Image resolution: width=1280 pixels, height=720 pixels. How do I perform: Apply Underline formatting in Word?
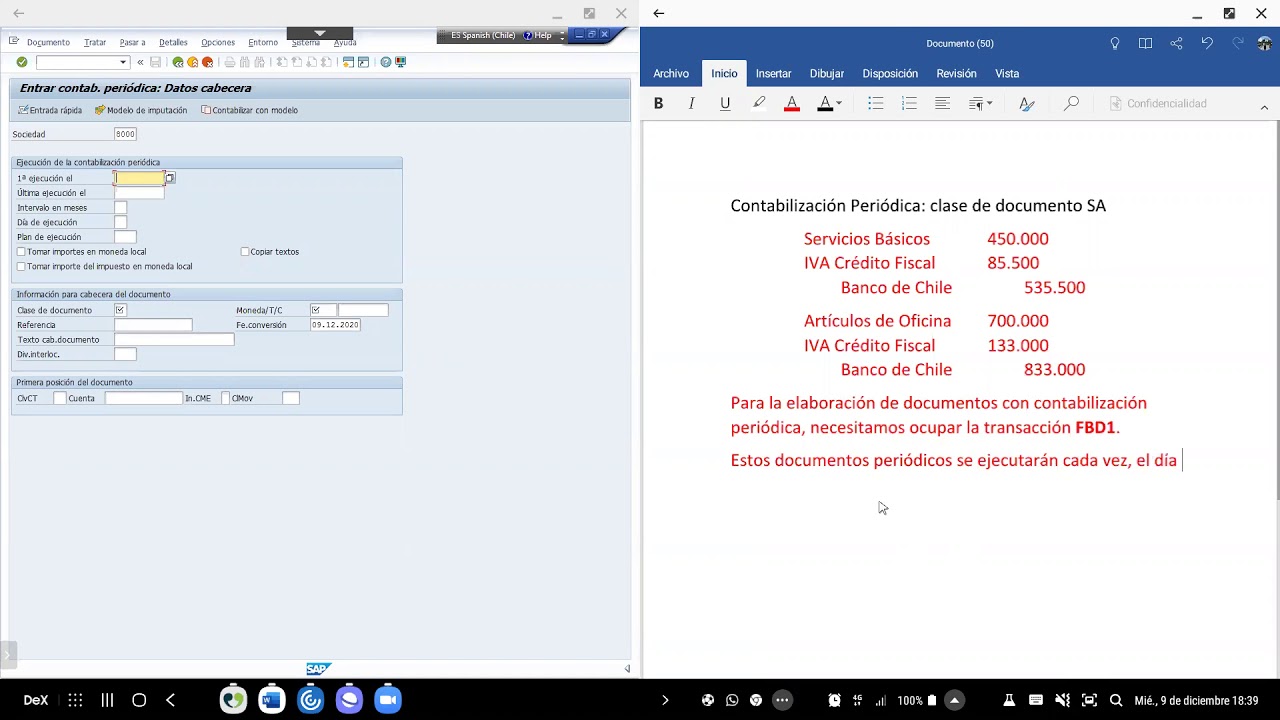point(725,103)
